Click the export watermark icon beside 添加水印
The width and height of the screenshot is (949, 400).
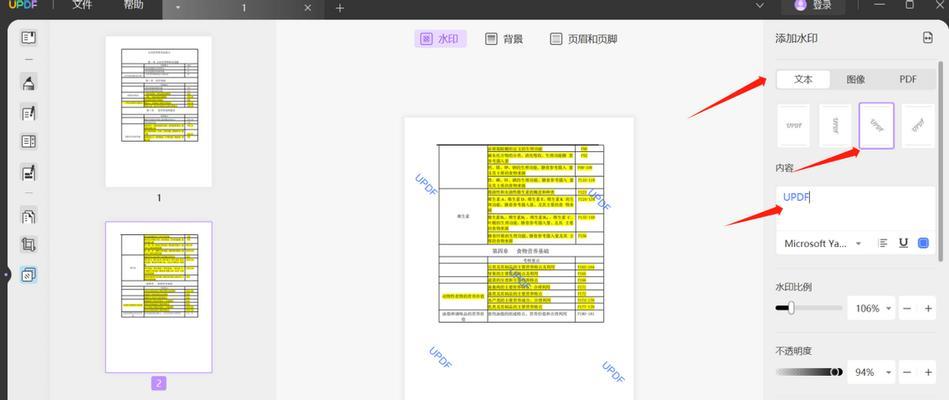pyautogui.click(x=928, y=38)
